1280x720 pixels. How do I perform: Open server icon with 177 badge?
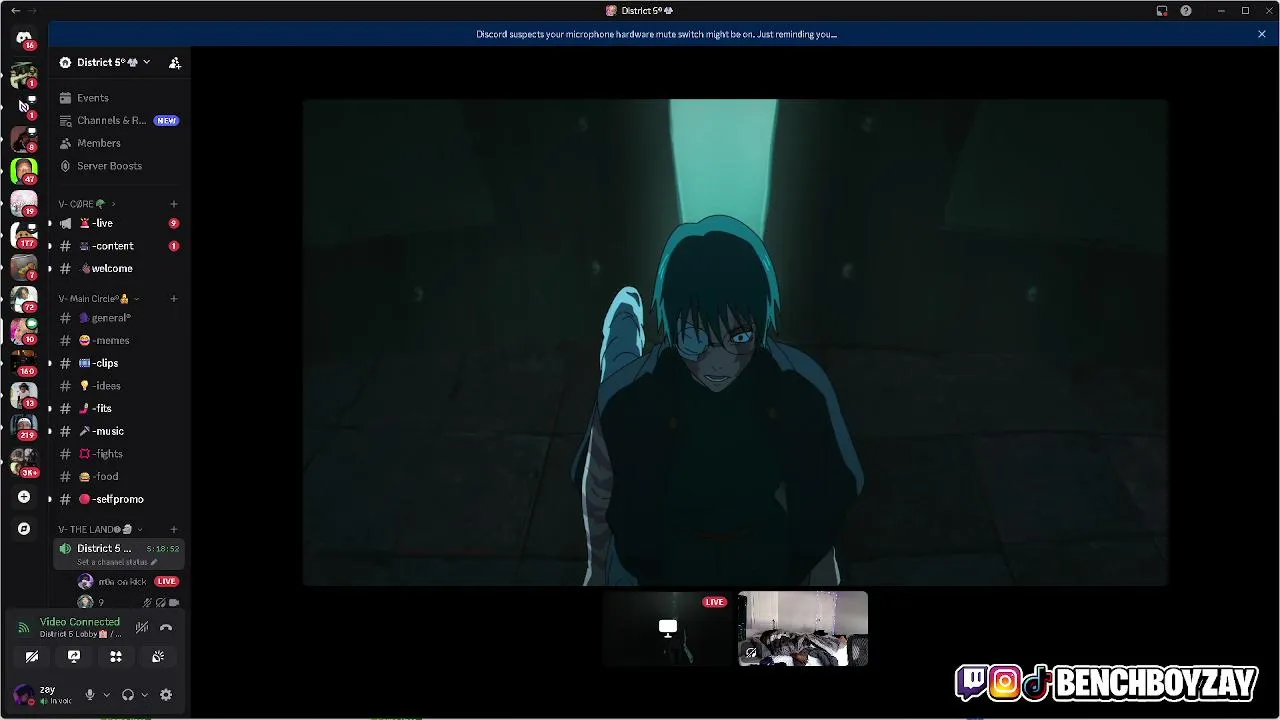tap(24, 235)
